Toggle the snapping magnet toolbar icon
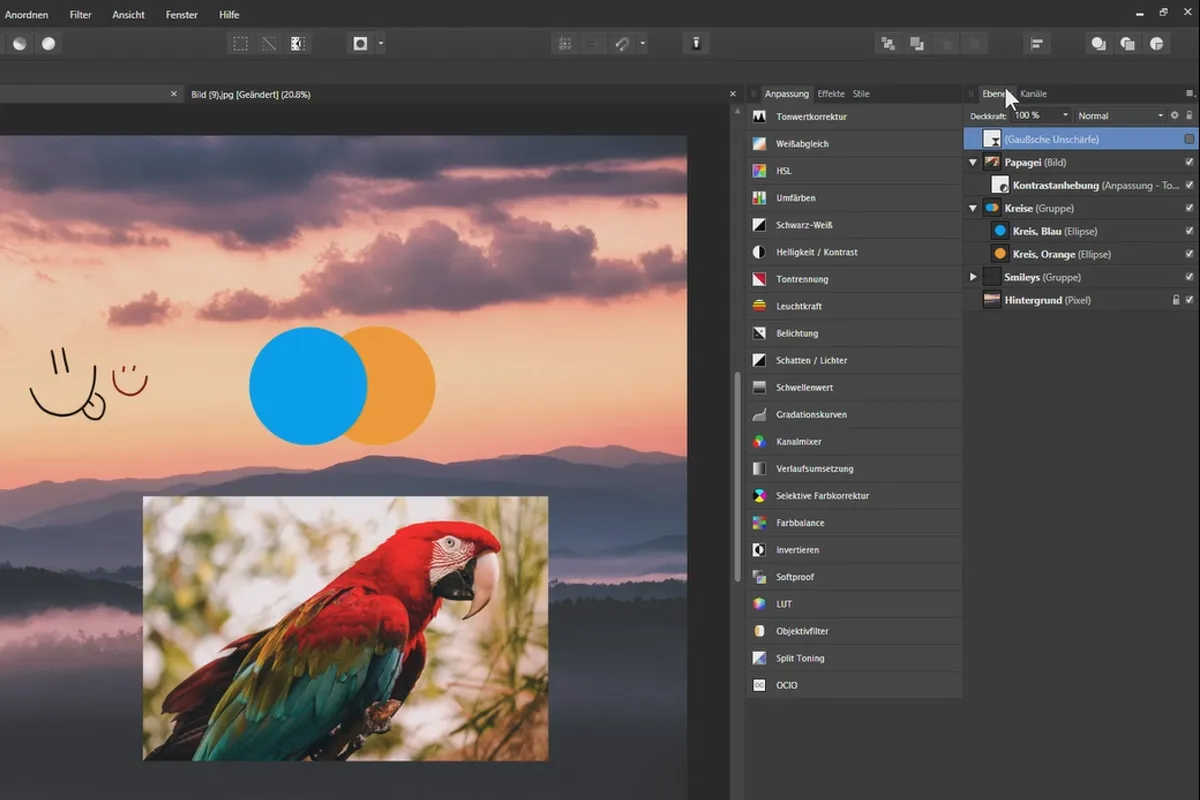 pyautogui.click(x=622, y=44)
